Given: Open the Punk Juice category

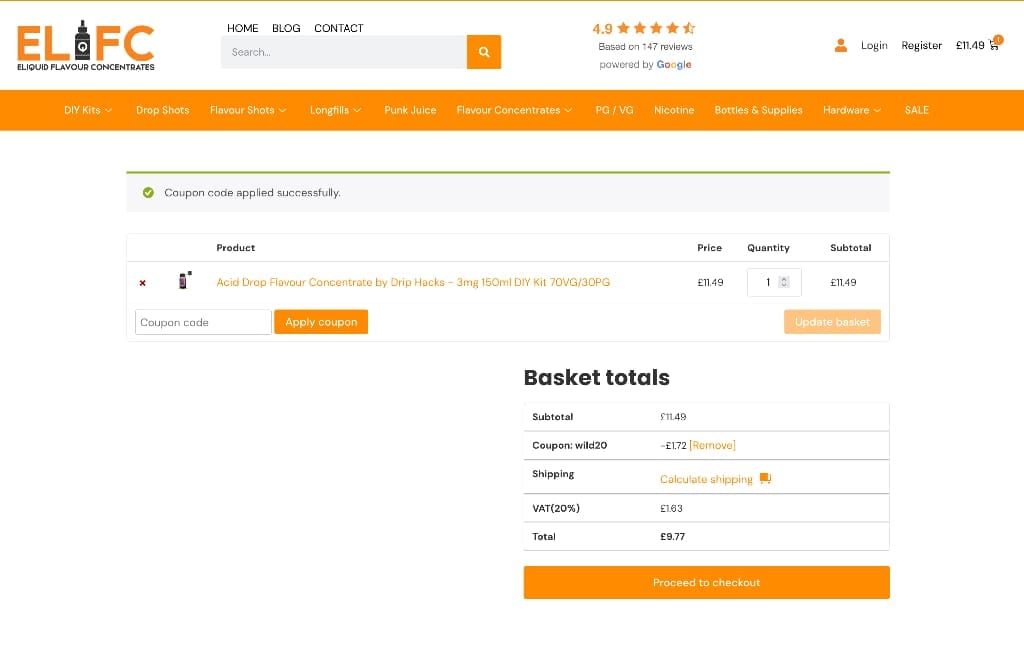Looking at the screenshot, I should click(x=410, y=110).
